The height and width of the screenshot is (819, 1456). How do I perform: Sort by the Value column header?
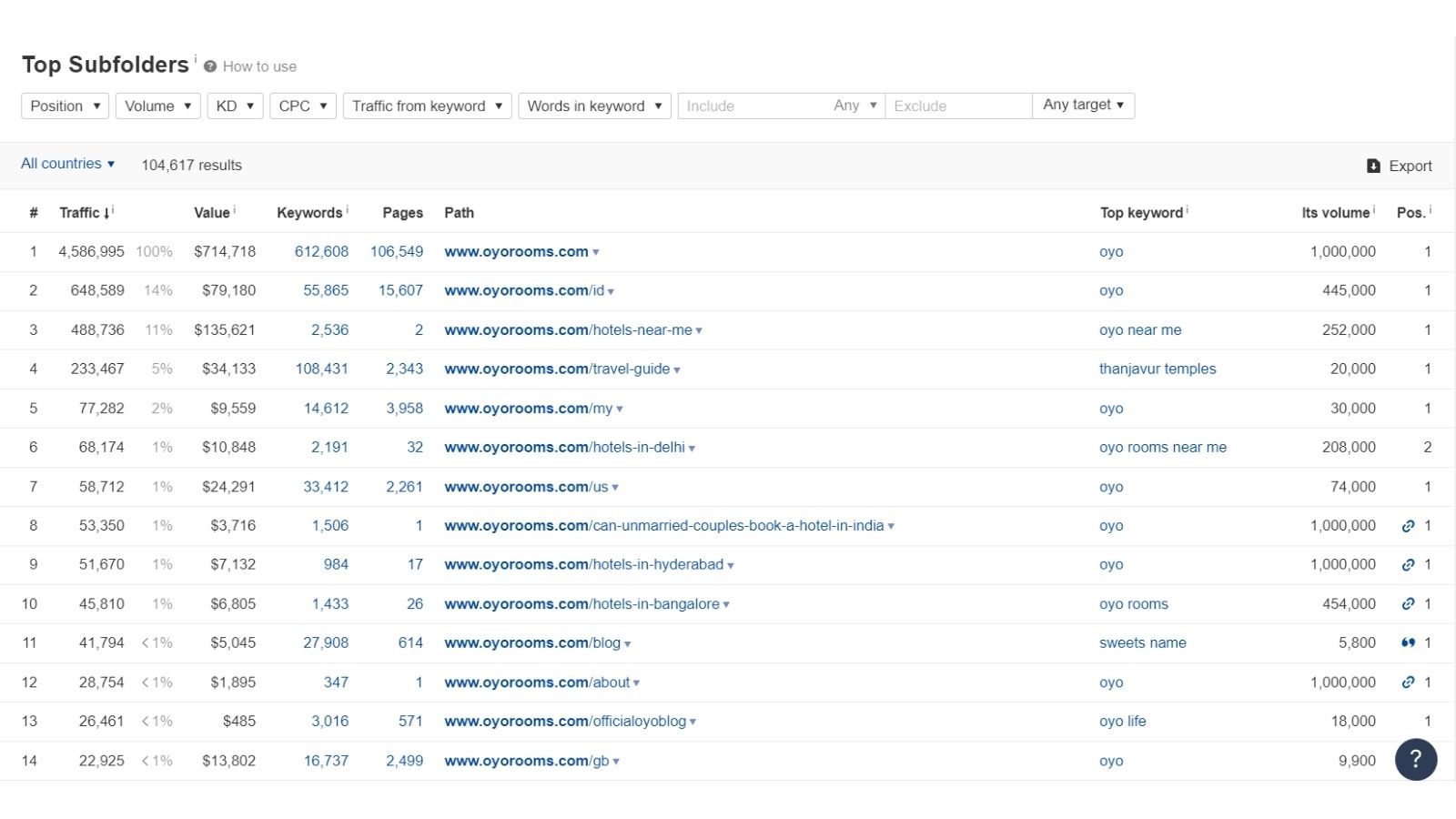point(212,212)
